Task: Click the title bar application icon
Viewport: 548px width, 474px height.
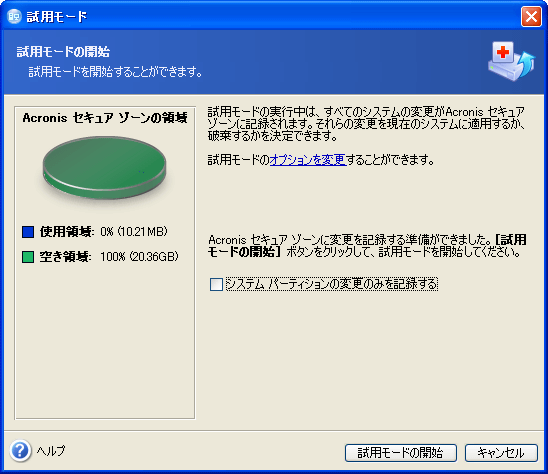Action: [15, 16]
